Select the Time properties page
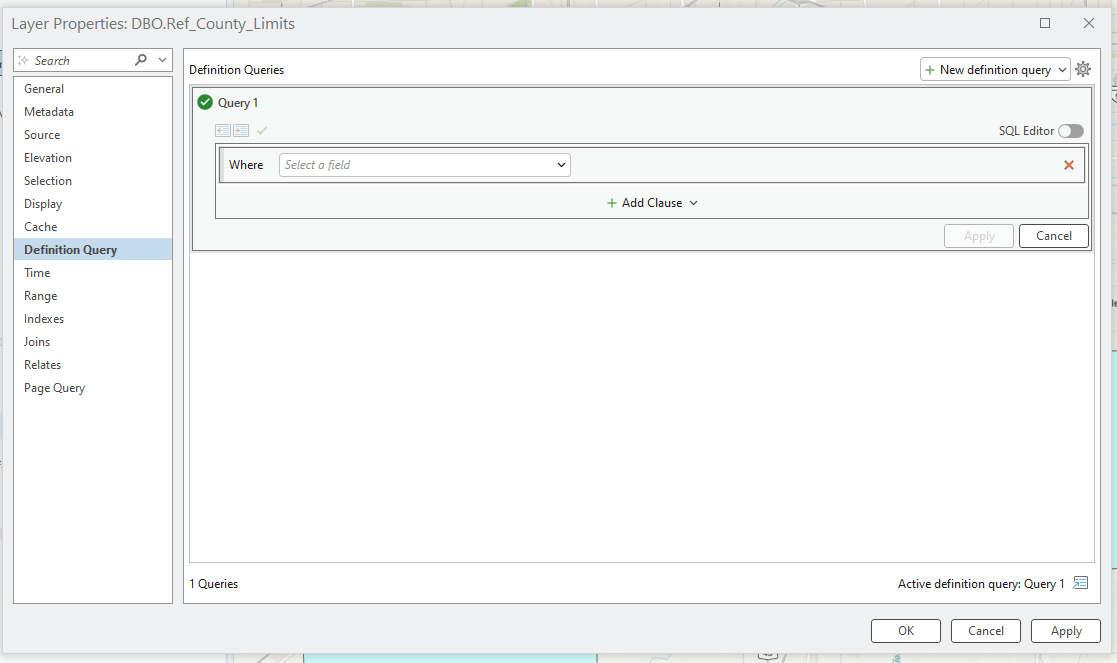Screen dimensions: 1117x663 [x=36, y=272]
